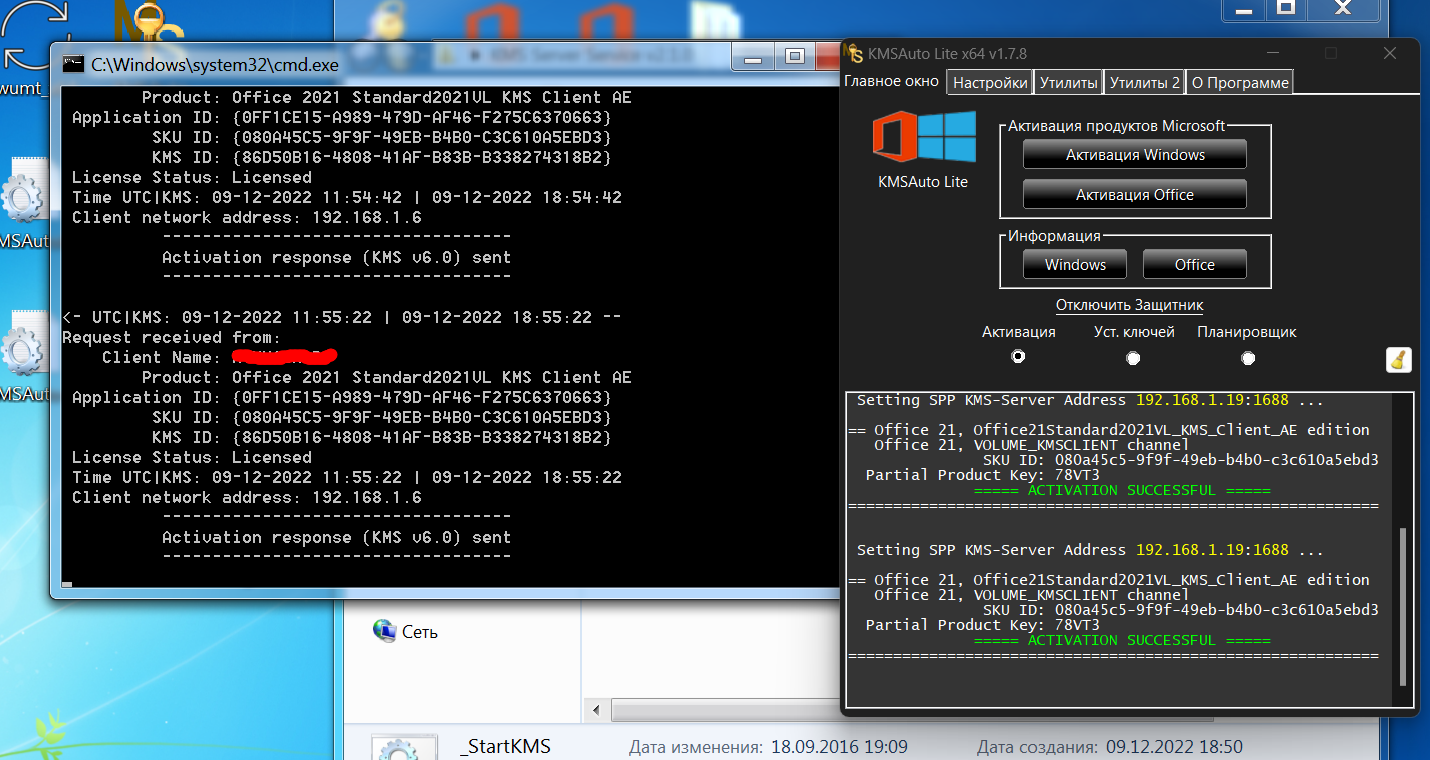Click the KMSAuto log vertical scrollbar
This screenshot has width=1430, height=760.
click(x=1403, y=607)
